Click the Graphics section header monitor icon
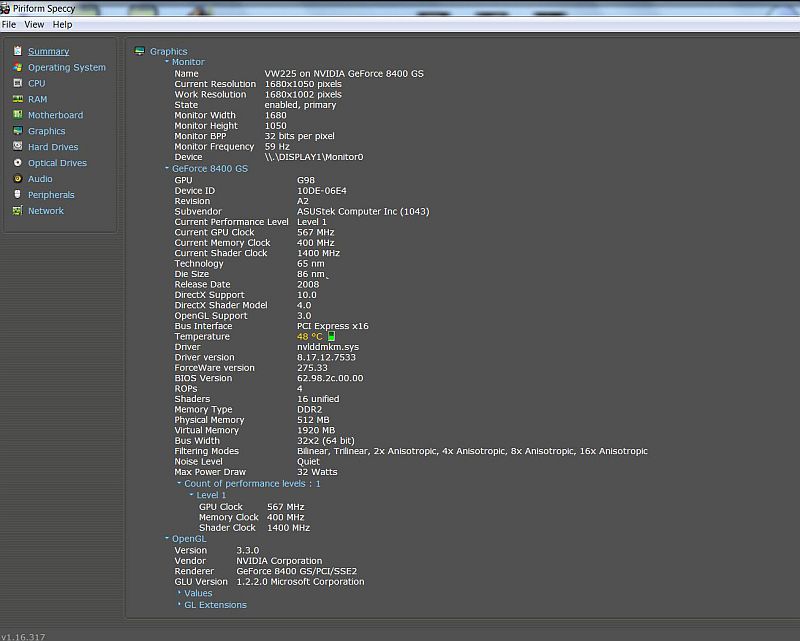800x641 pixels. [139, 51]
